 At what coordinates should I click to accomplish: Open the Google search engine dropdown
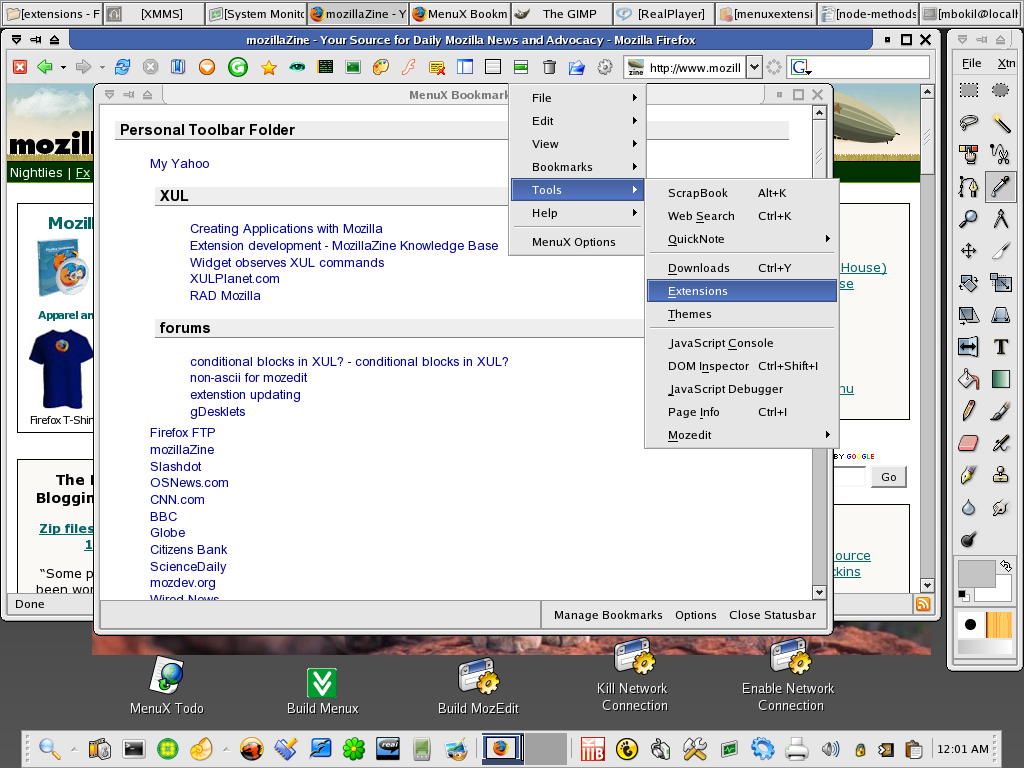click(801, 67)
